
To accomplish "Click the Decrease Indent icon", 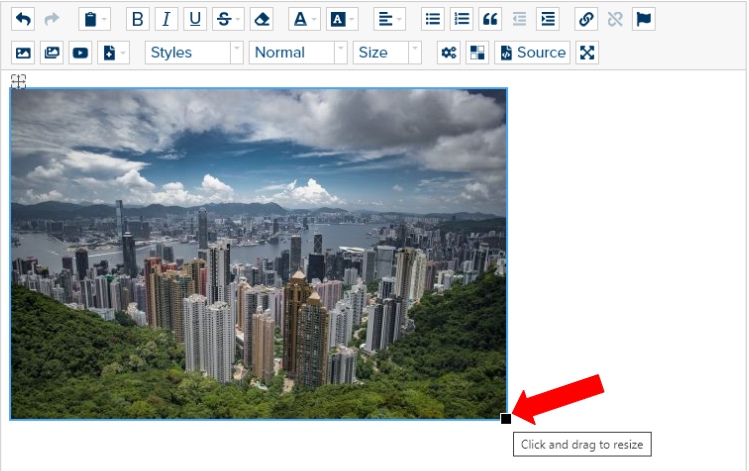I will point(519,19).
